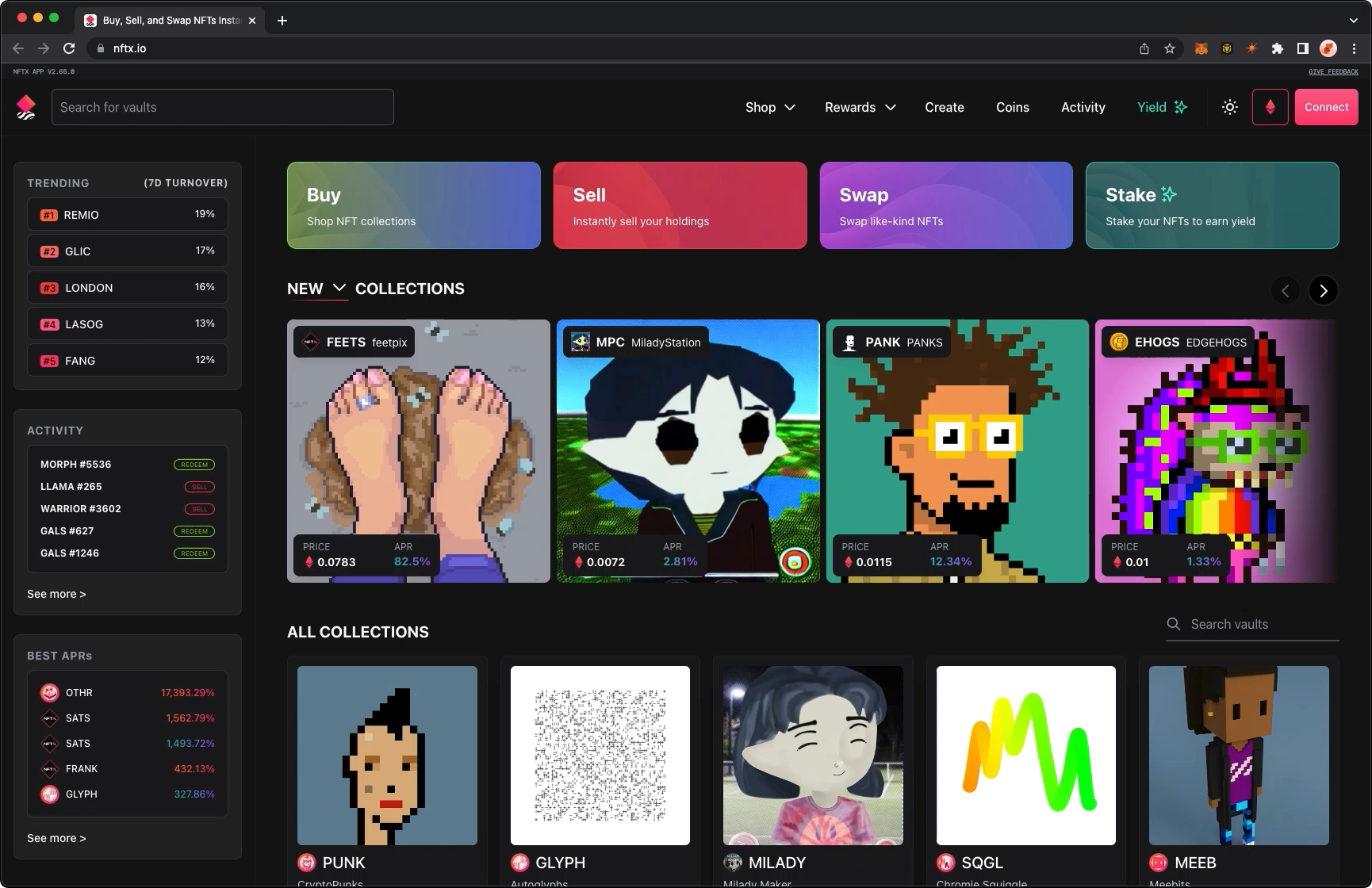
Task: Go to the Coins page
Action: point(1013,107)
